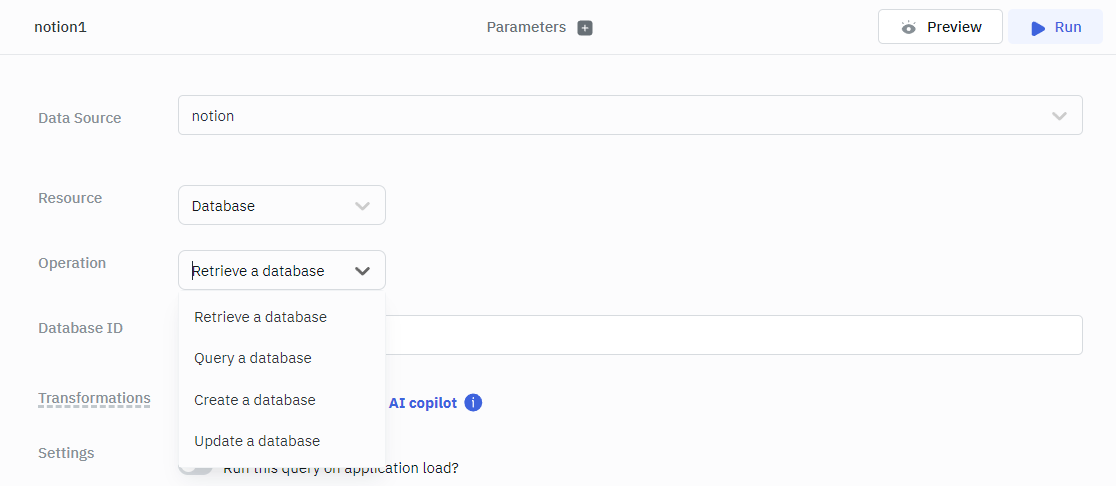This screenshot has height=486, width=1116.
Task: Click the underlined Transformations label
Action: point(94,398)
